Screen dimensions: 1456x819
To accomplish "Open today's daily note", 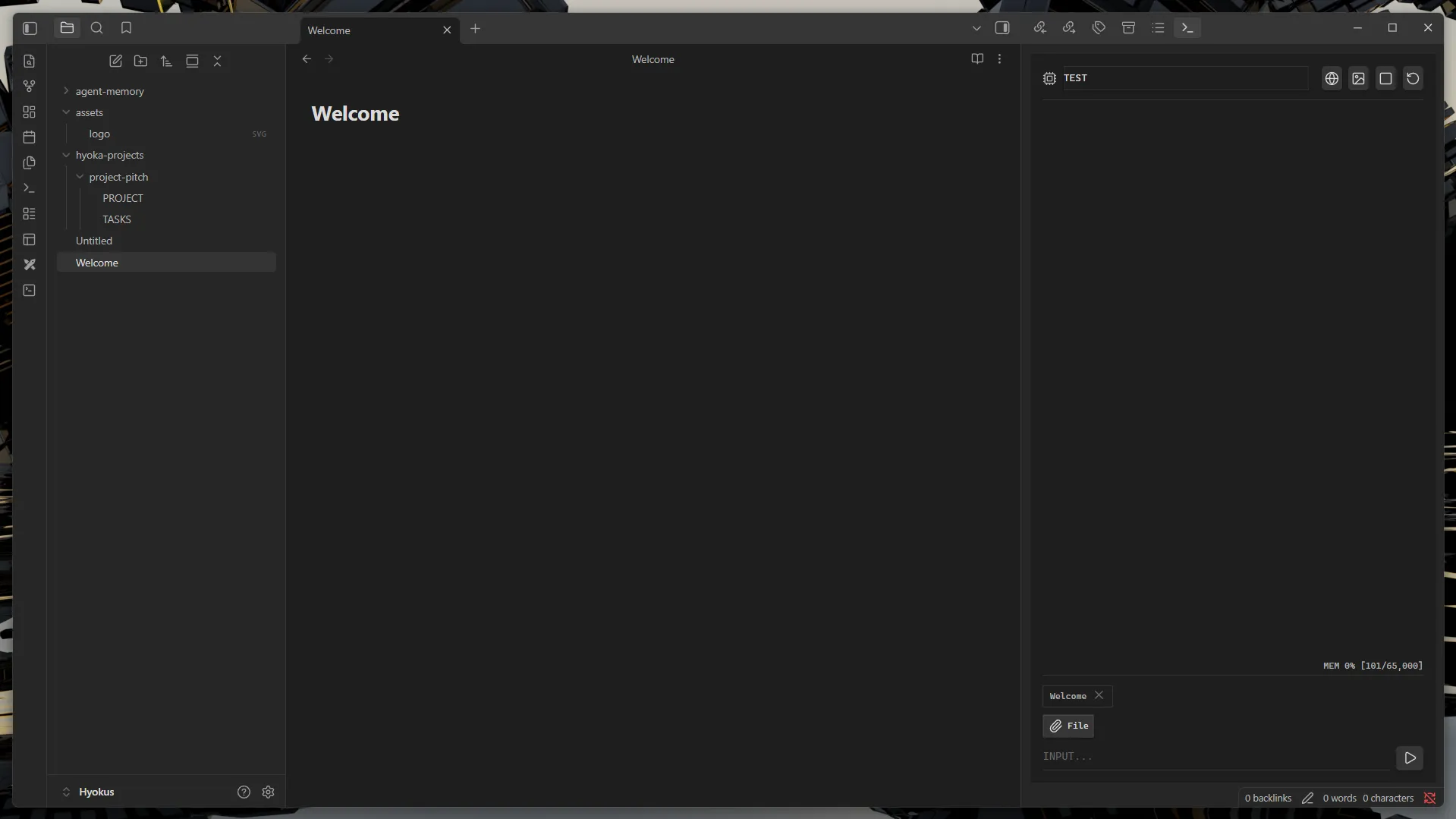I will (30, 137).
